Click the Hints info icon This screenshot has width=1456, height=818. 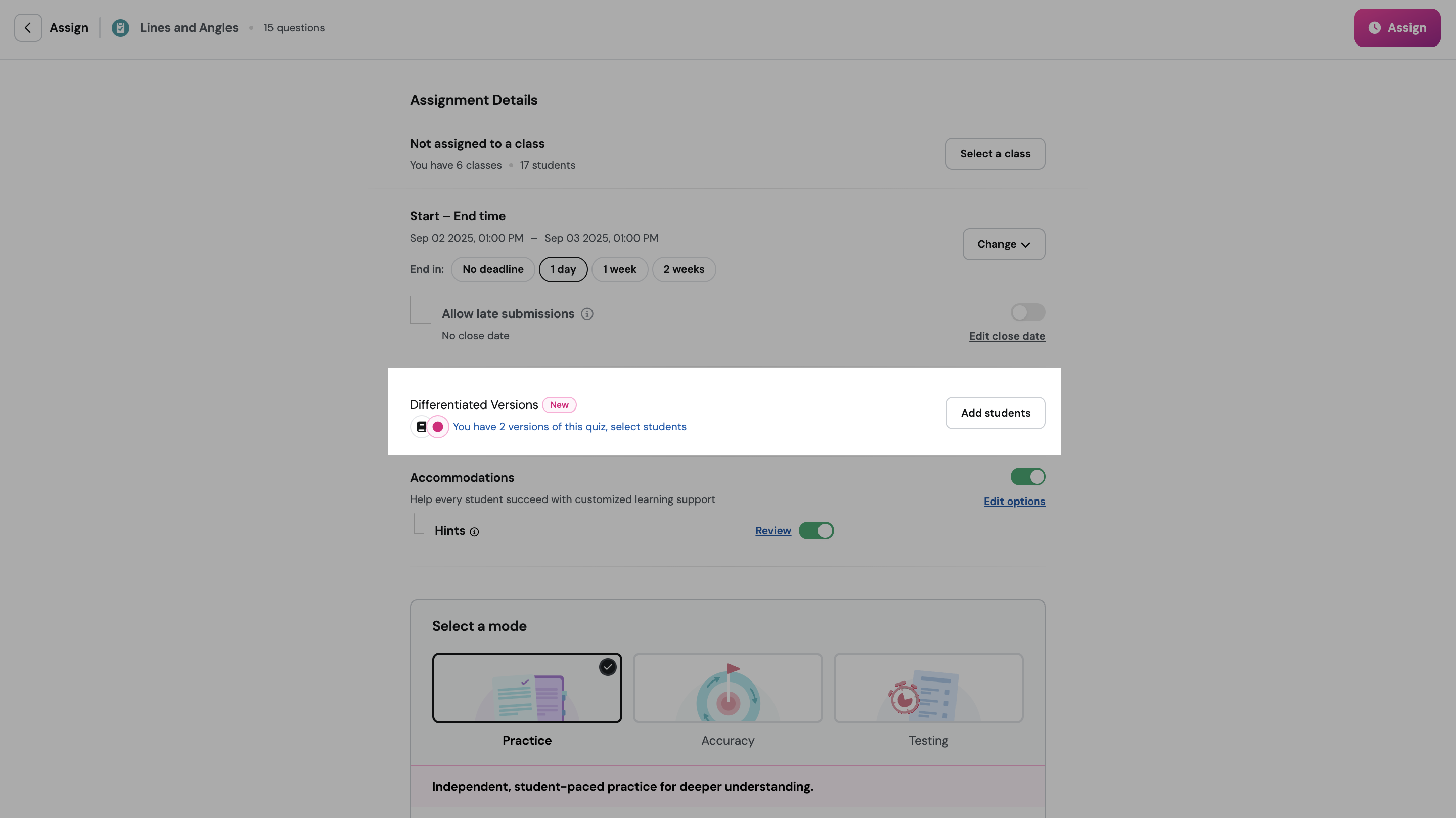(x=474, y=532)
